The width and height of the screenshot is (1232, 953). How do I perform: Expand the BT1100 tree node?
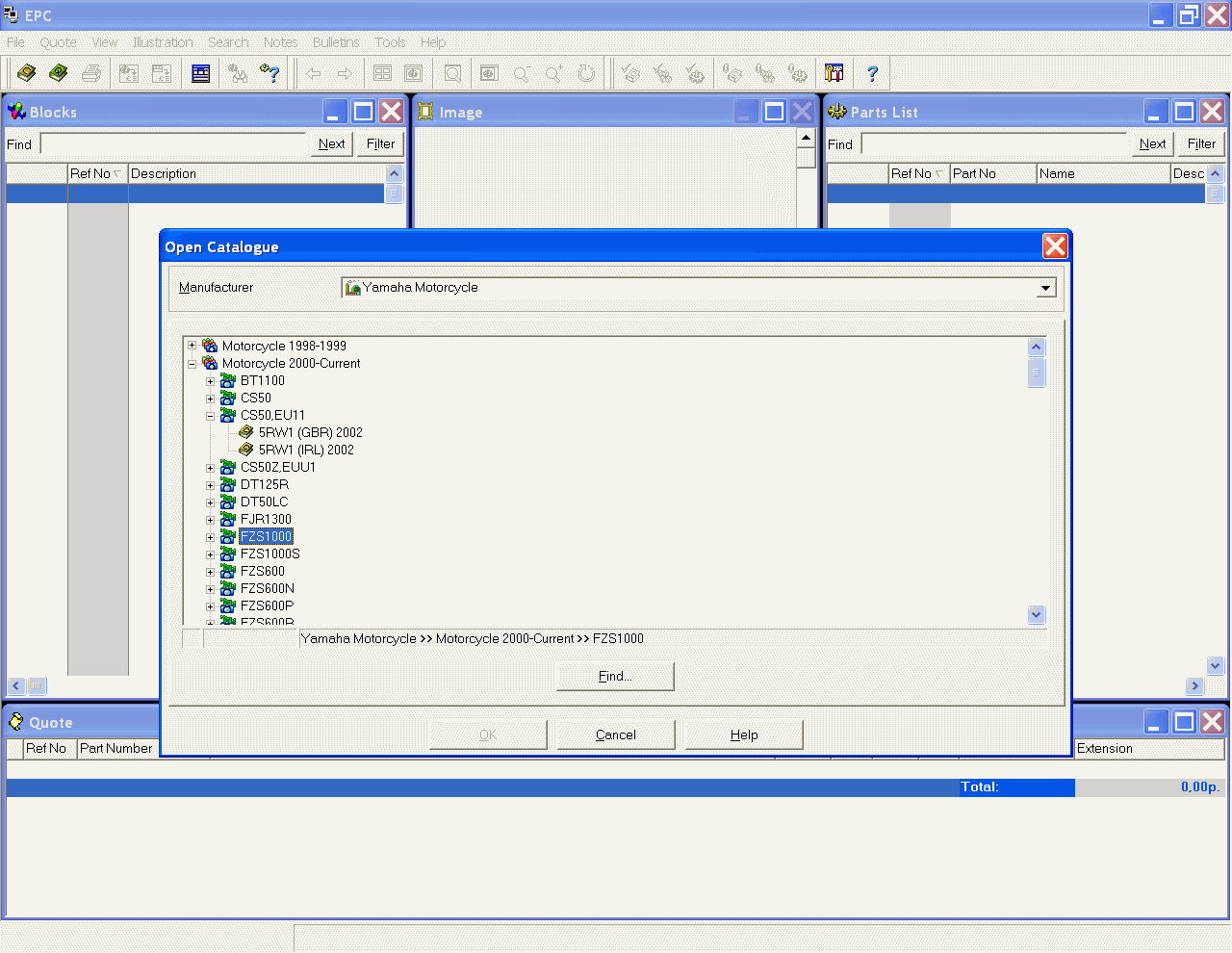[210, 380]
